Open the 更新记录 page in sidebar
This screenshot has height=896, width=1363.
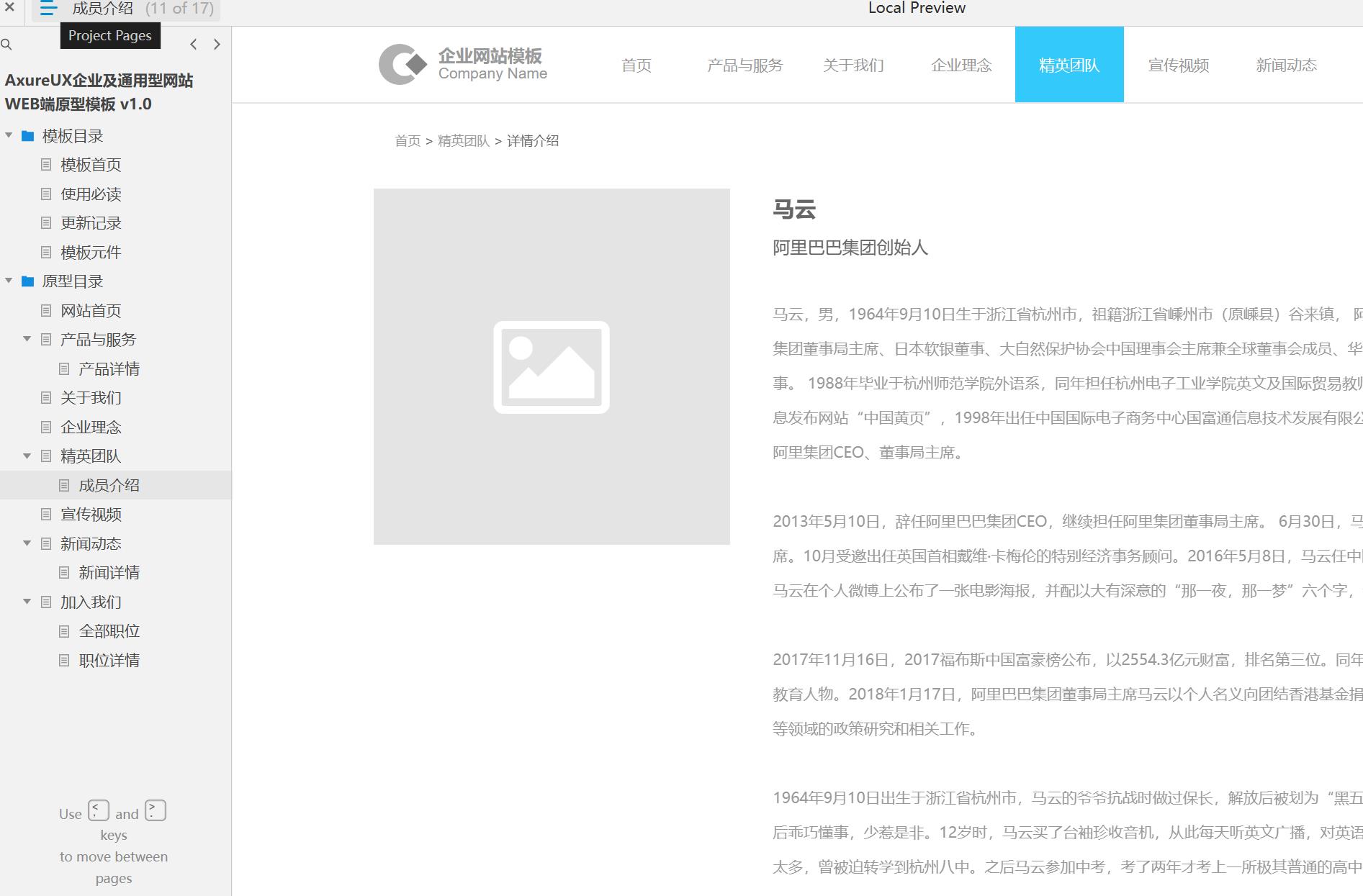91,223
